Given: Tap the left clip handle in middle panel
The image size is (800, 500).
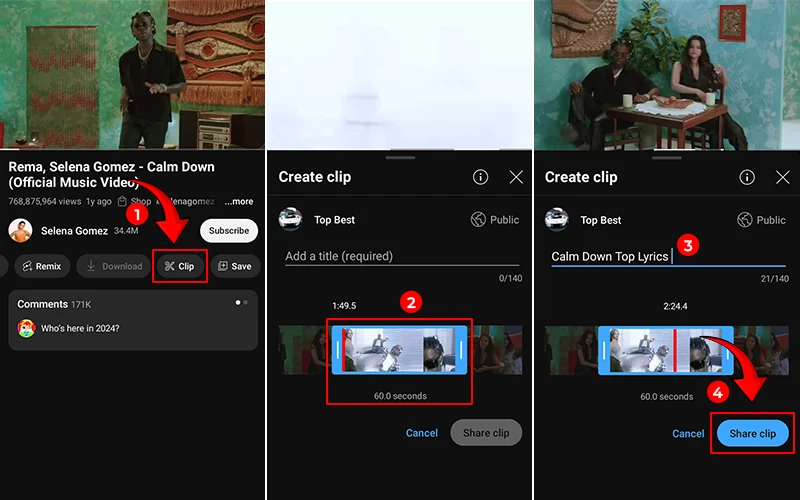Looking at the screenshot, I should tap(337, 350).
